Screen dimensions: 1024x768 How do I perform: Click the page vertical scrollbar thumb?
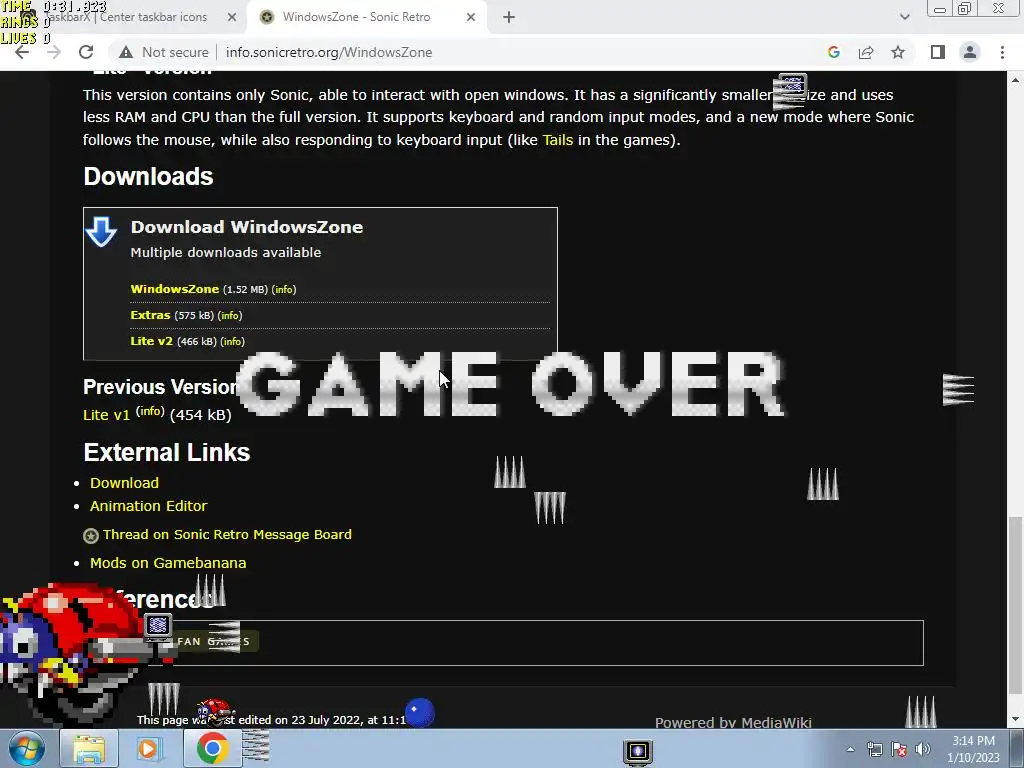(x=1015, y=606)
